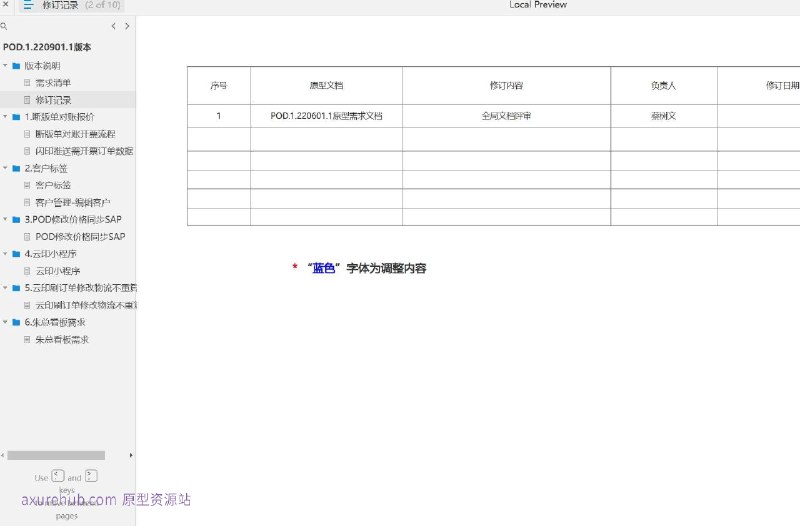Click the 5.云印刷订单 folder icon

pos(16,288)
